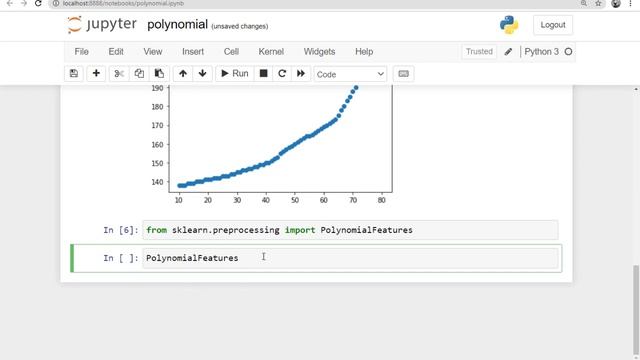Restart the kernel with circular arrow icon
Image resolution: width=640 pixels, height=360 pixels.
[x=282, y=73]
